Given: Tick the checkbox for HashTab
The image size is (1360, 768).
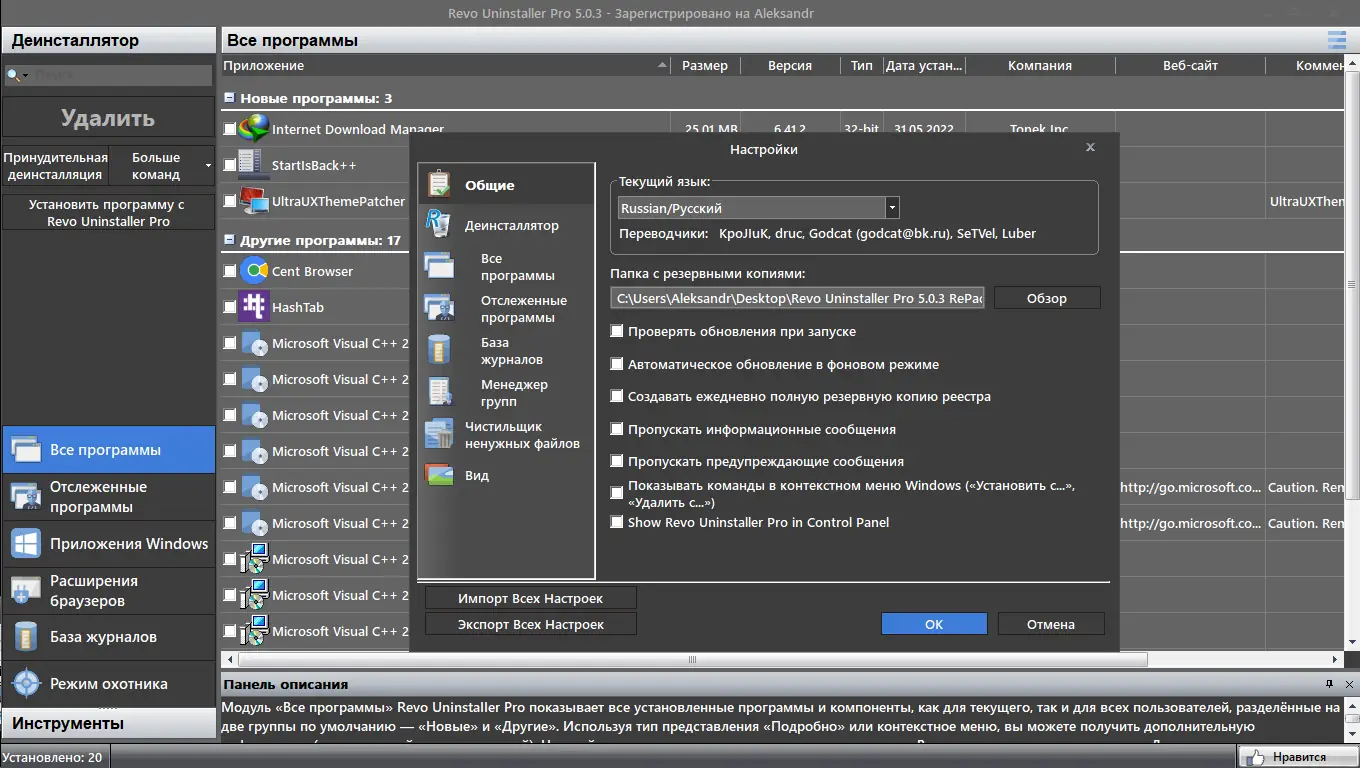Looking at the screenshot, I should (230, 307).
